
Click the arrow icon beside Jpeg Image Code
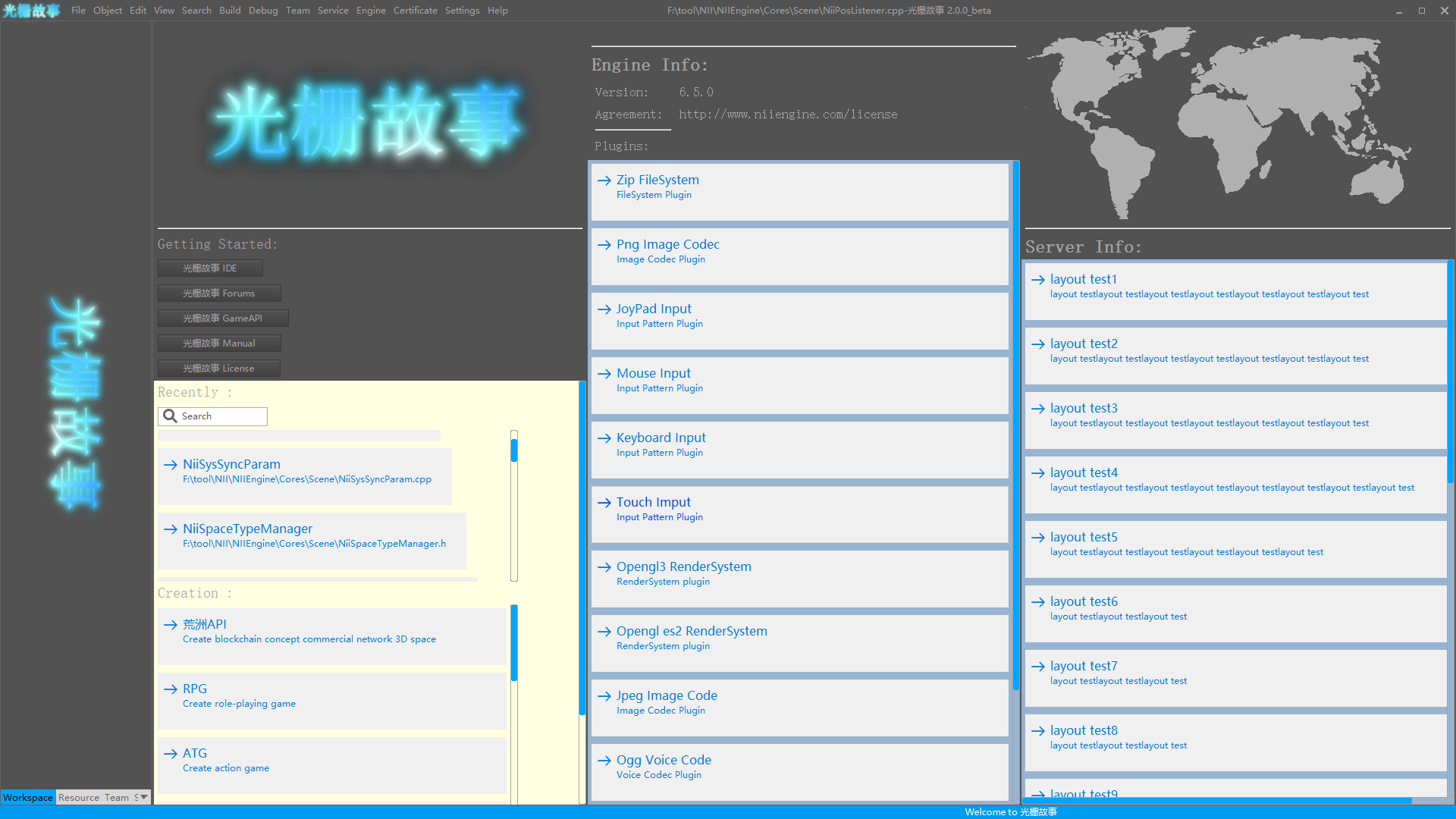pos(604,696)
